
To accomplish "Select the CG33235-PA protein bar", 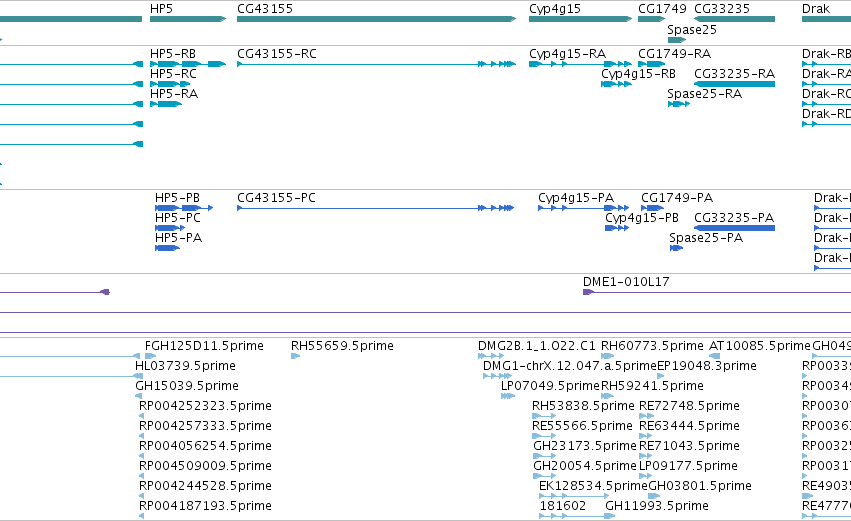I will point(735,228).
